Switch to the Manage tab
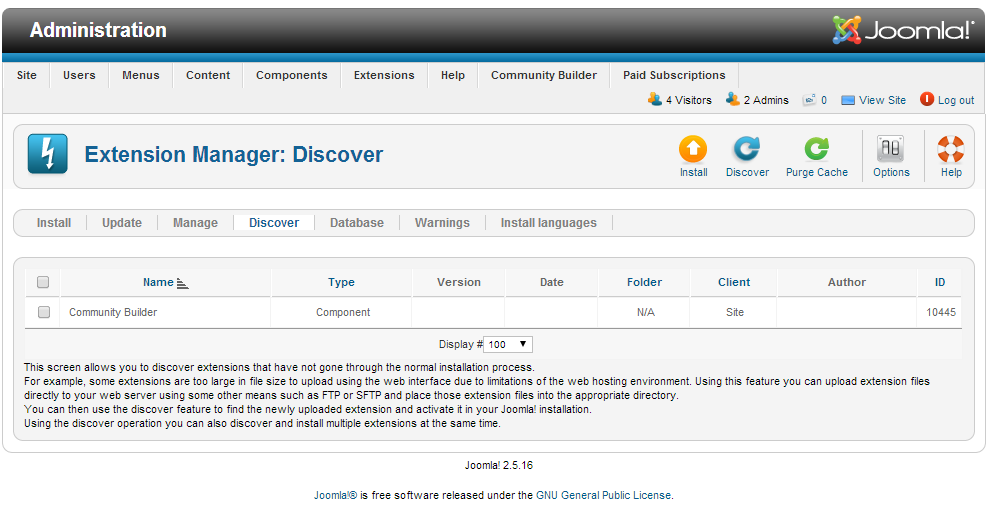Screen dimensions: 993x531 pos(195,222)
